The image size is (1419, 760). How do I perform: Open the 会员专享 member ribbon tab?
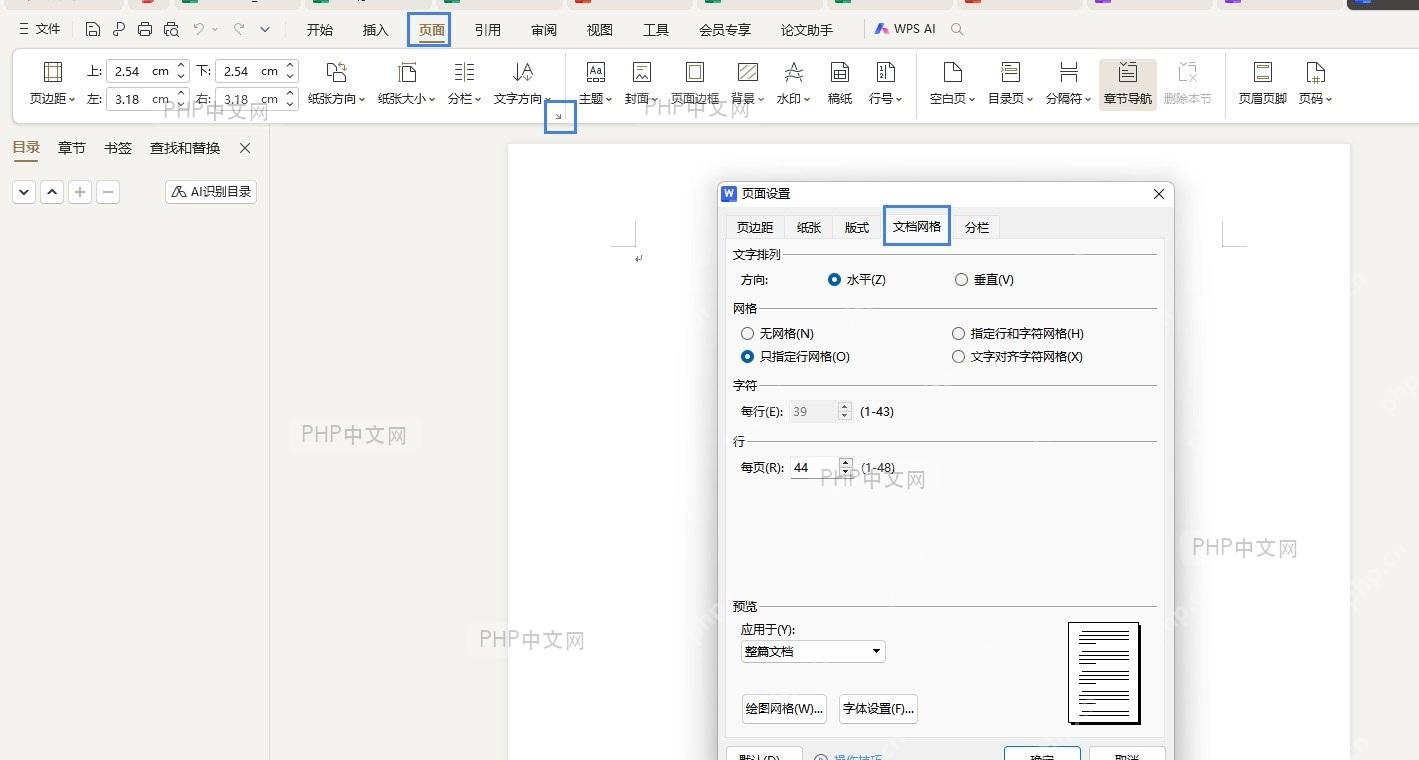tap(725, 30)
